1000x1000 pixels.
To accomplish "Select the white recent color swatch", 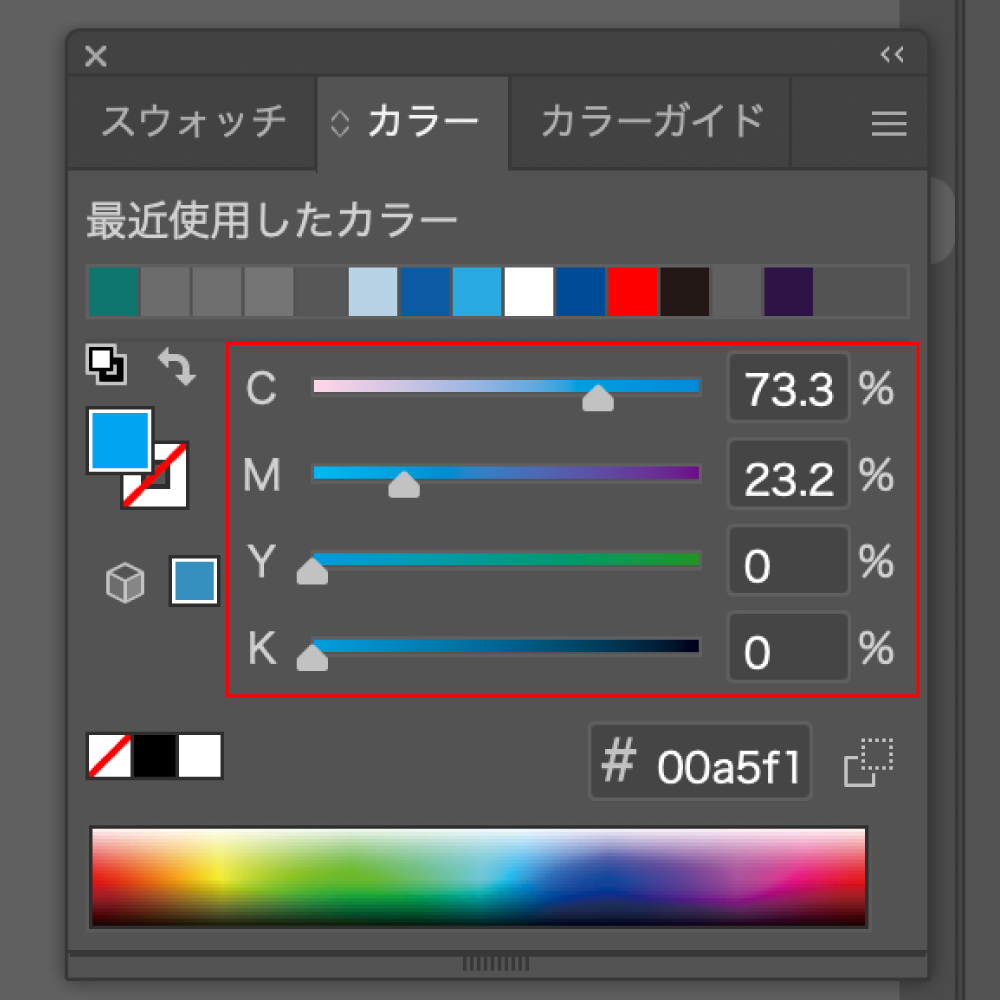I will point(529,291).
